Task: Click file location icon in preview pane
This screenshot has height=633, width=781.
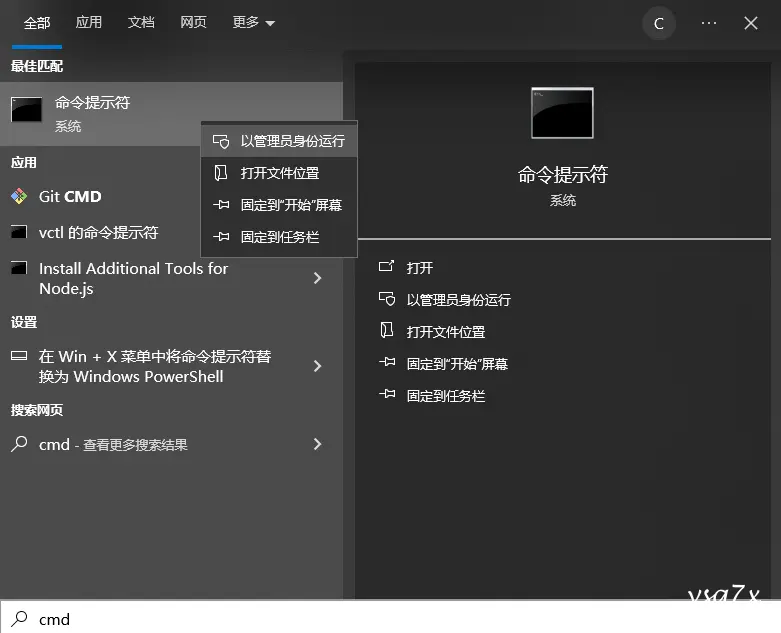Action: point(387,330)
